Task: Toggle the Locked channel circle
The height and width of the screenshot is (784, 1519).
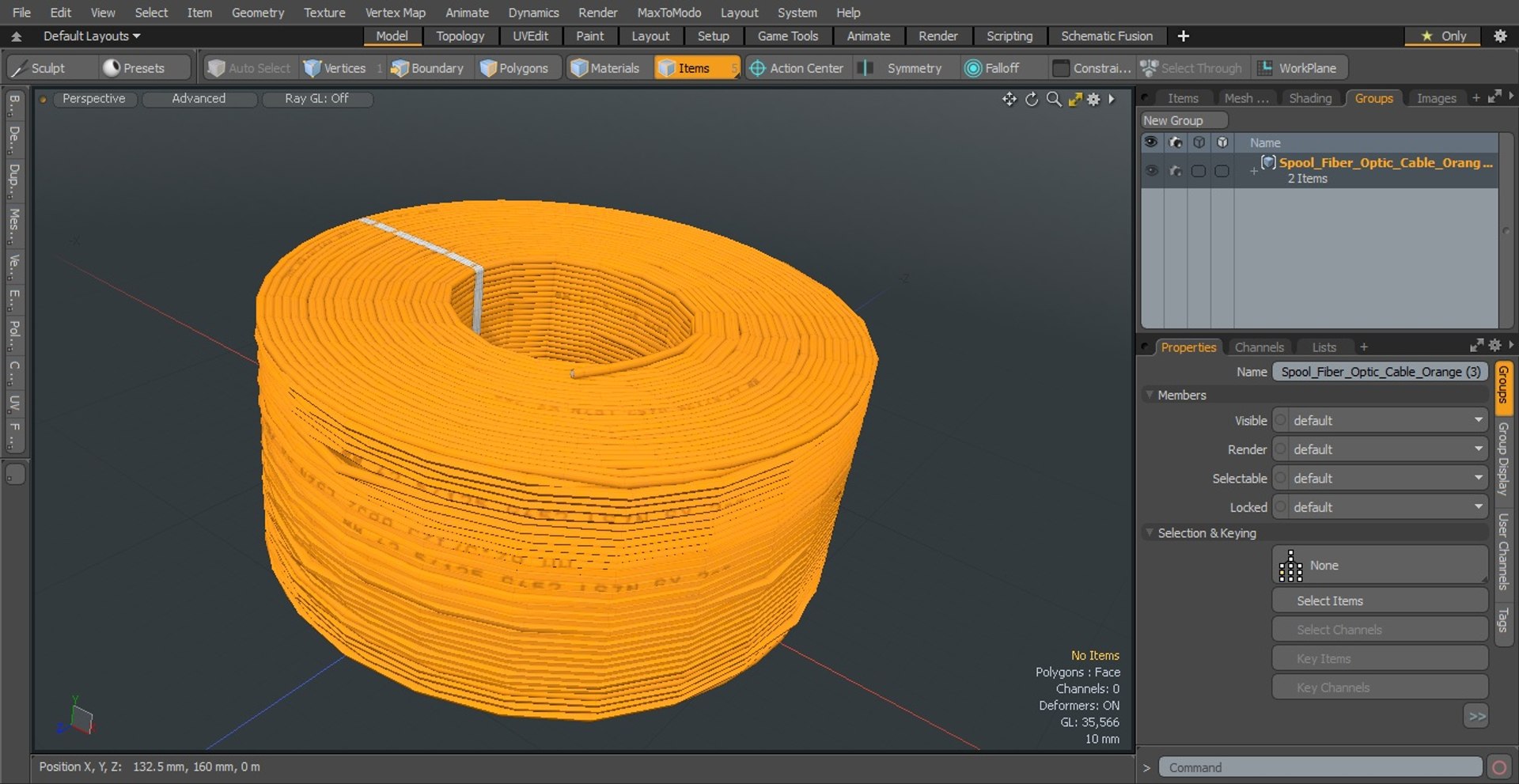Action: (x=1280, y=507)
